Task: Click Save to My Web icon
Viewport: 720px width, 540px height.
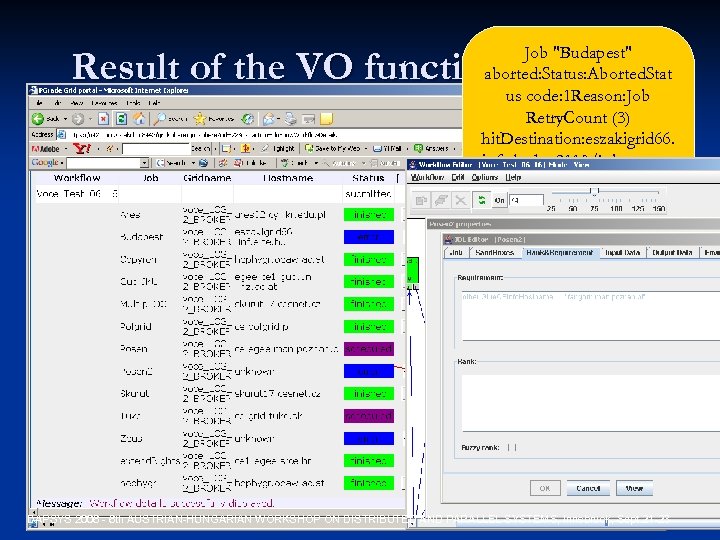Action: 309,148
